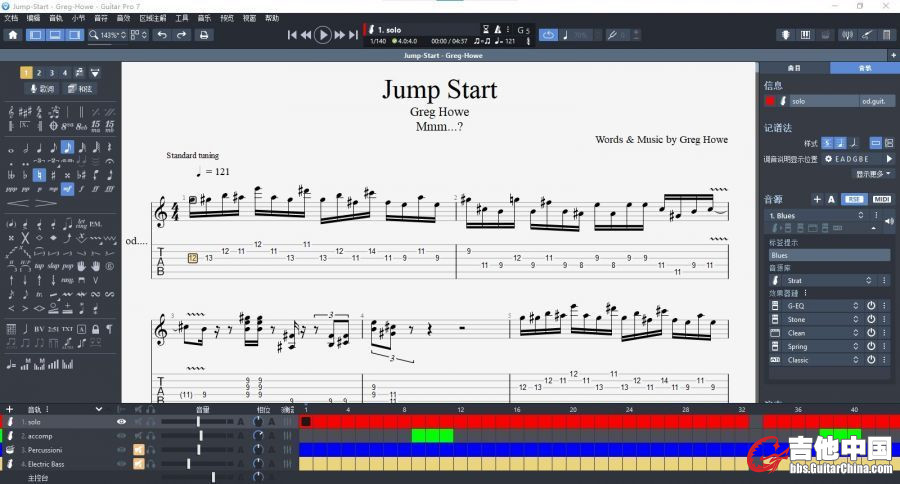900x484 pixels.
Task: Open the virtual keyboard view icon
Action: [805, 35]
